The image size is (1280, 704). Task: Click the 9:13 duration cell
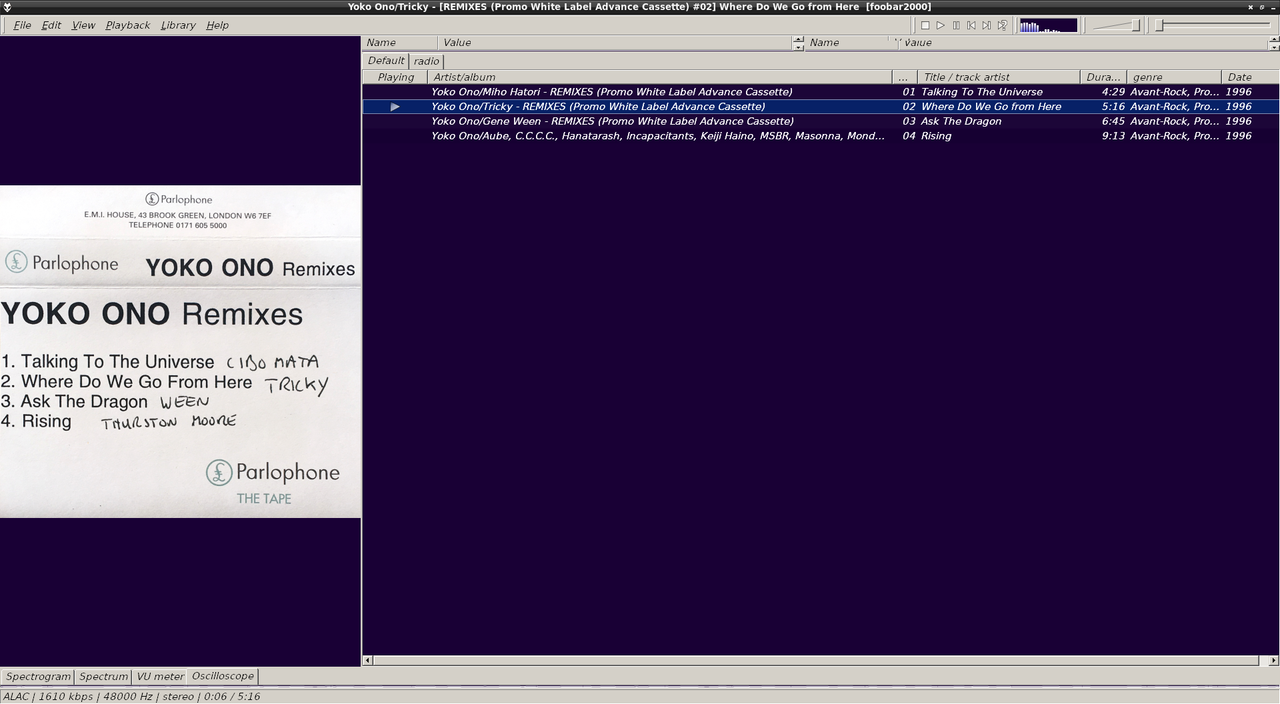[x=1113, y=136]
